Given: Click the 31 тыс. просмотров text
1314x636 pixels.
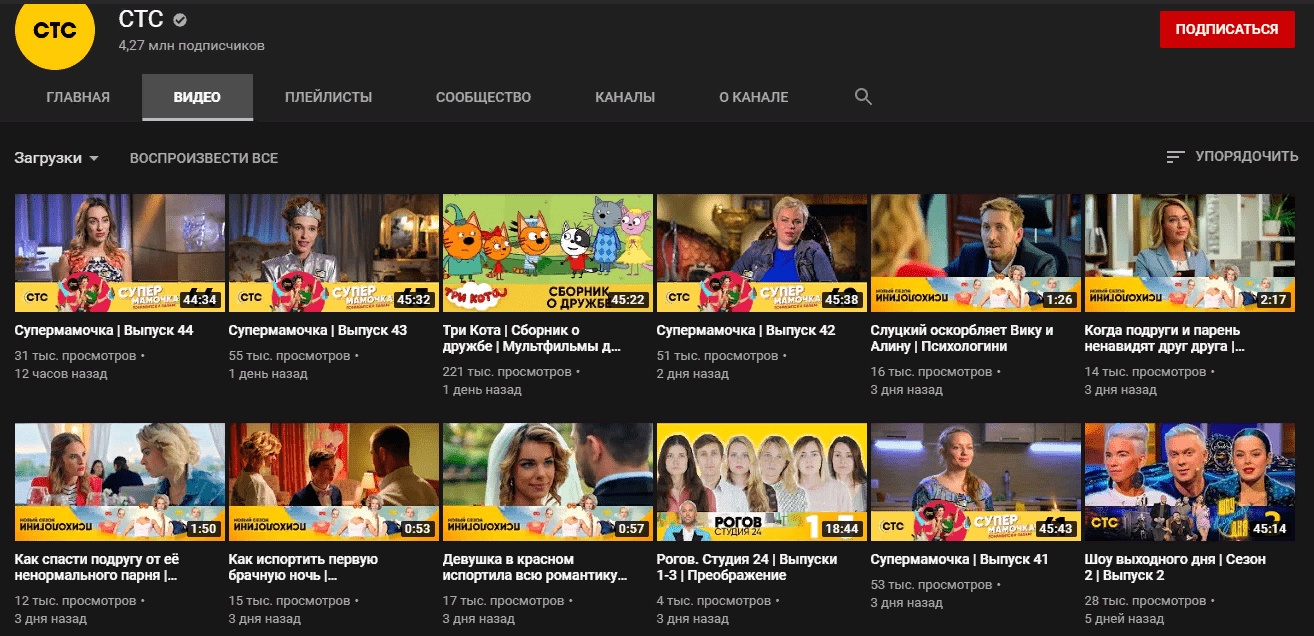Looking at the screenshot, I should [75, 355].
